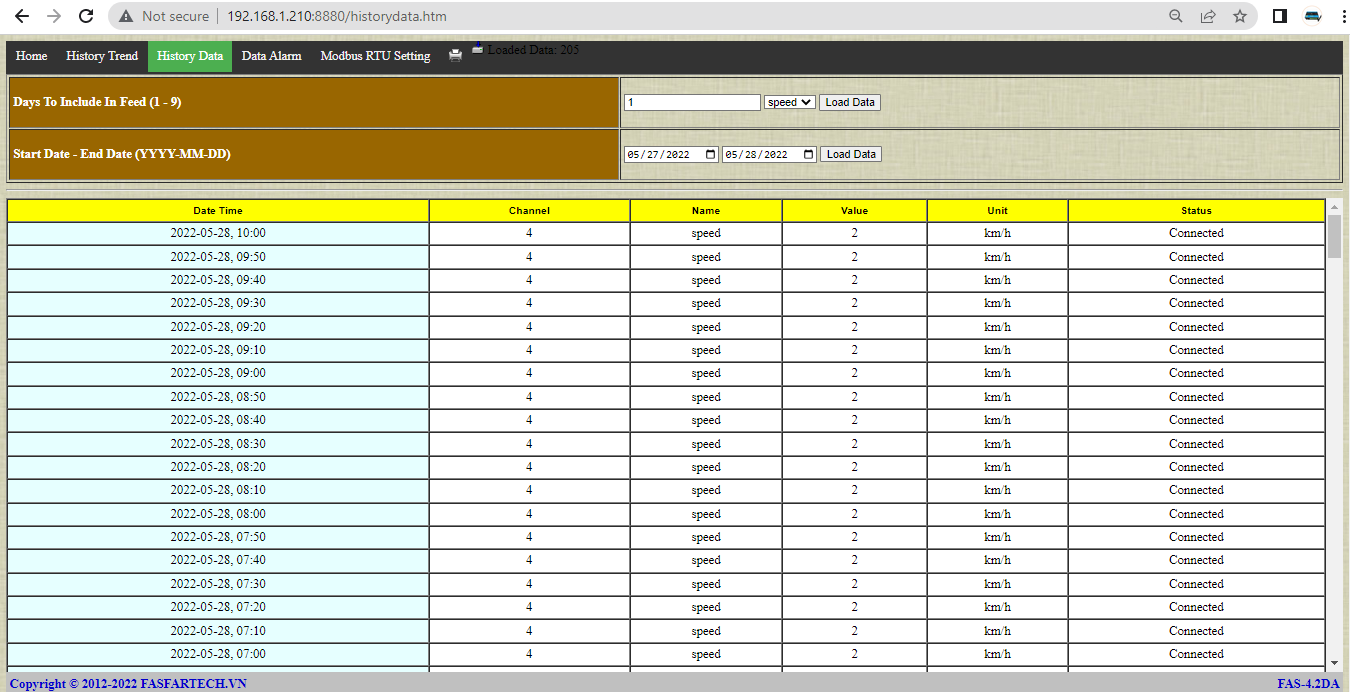Image resolution: width=1350 pixels, height=692 pixels.
Task: Bookmark this page with star icon
Action: [x=1240, y=16]
